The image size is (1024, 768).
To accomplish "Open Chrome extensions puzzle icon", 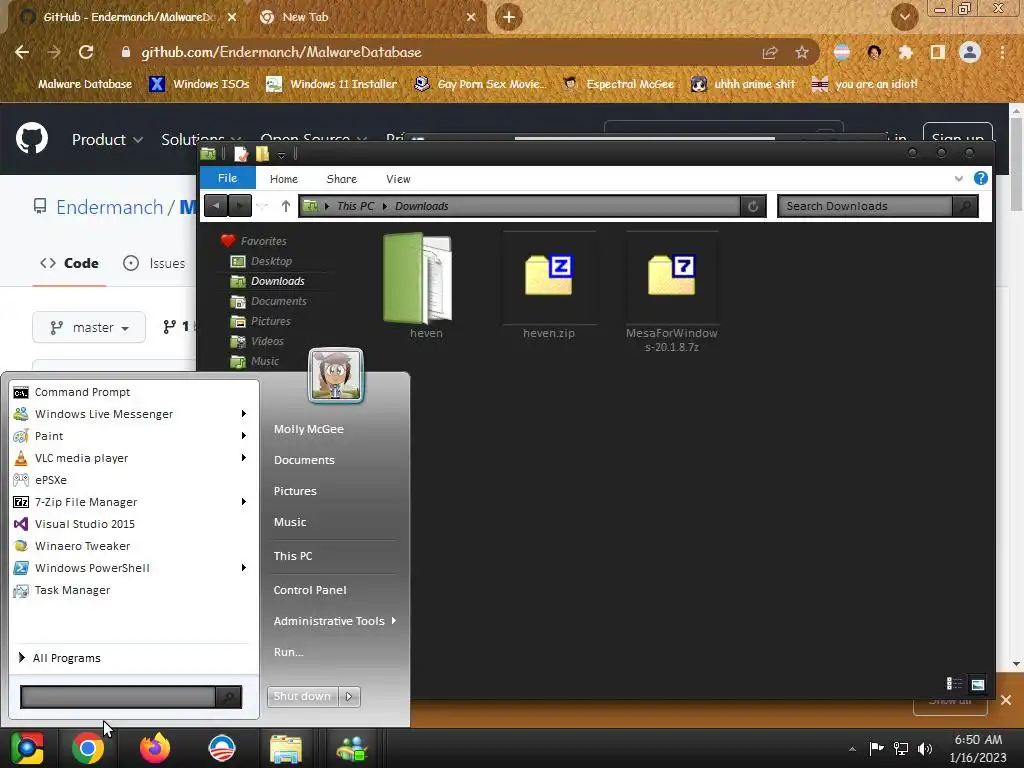I will (x=906, y=52).
